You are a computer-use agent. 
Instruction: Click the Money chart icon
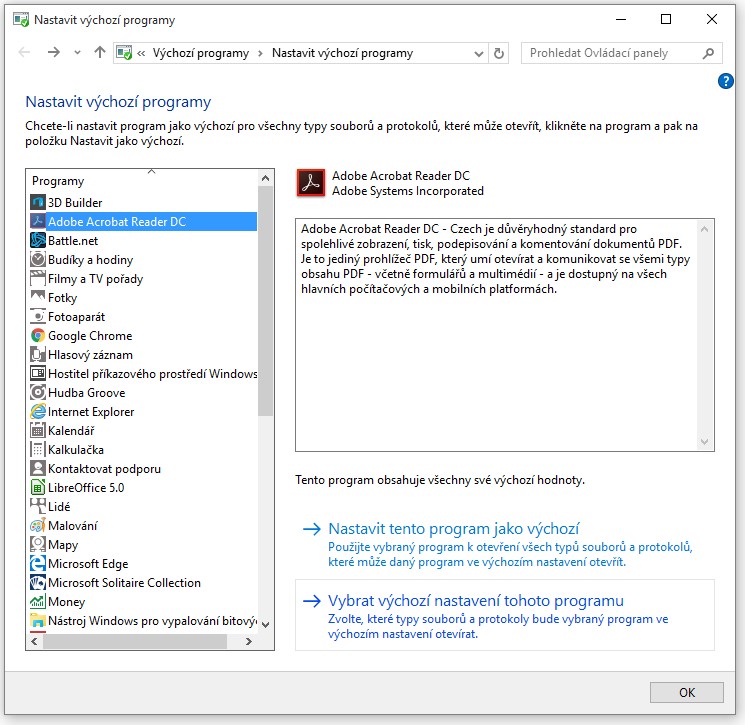pos(38,601)
